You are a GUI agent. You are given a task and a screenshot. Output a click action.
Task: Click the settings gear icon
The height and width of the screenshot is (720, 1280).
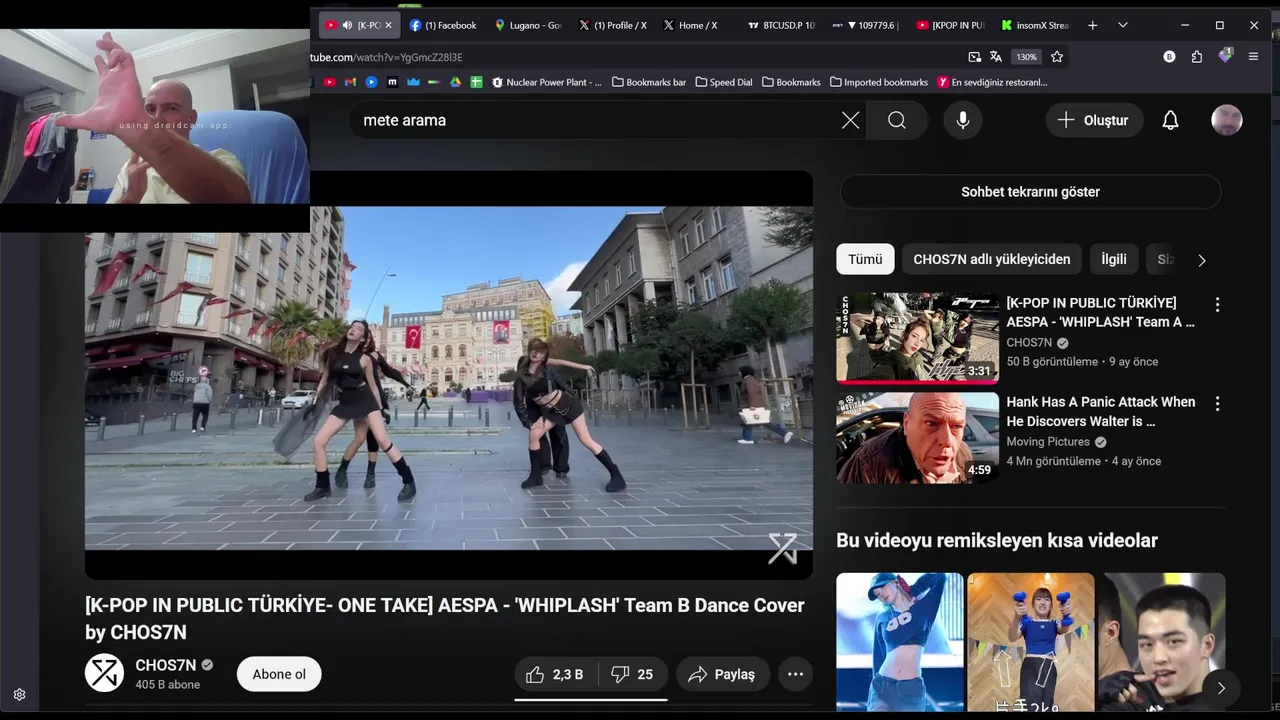click(x=19, y=694)
